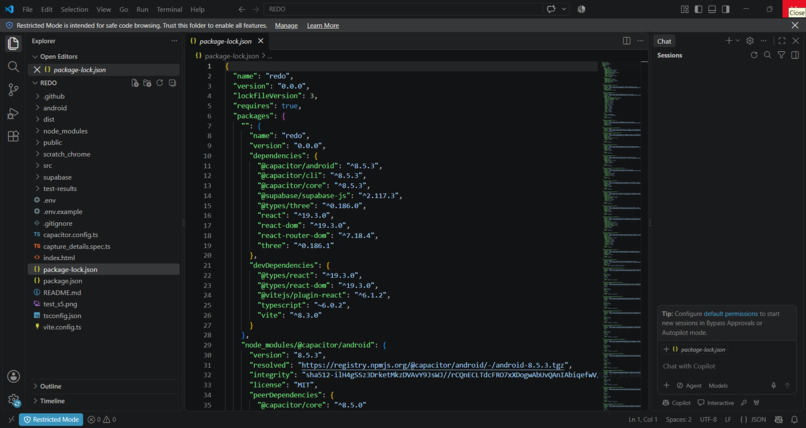Go back with the navigation arrow
Screen dimensions: 806x428
point(242,9)
